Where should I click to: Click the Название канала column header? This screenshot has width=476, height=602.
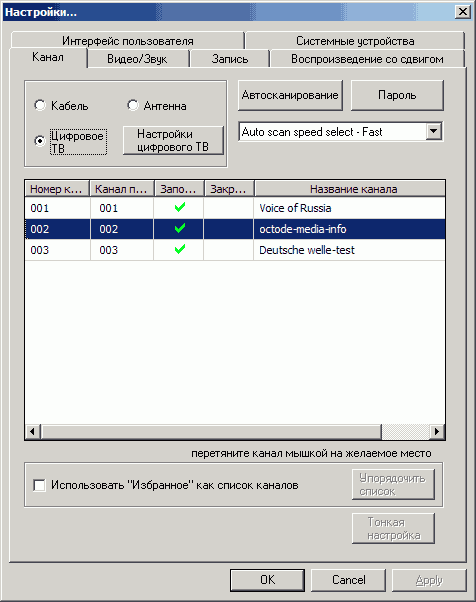350,189
